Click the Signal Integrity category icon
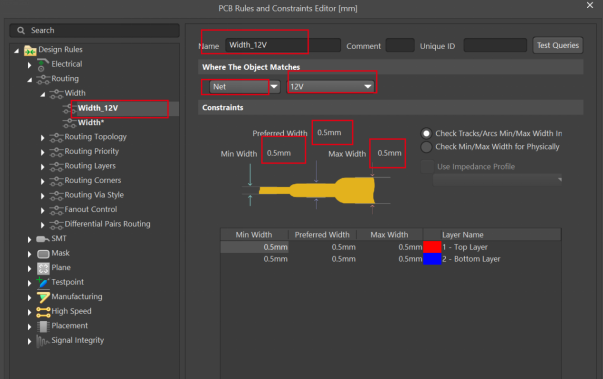Viewport: 603px width, 379px height. [x=43, y=341]
